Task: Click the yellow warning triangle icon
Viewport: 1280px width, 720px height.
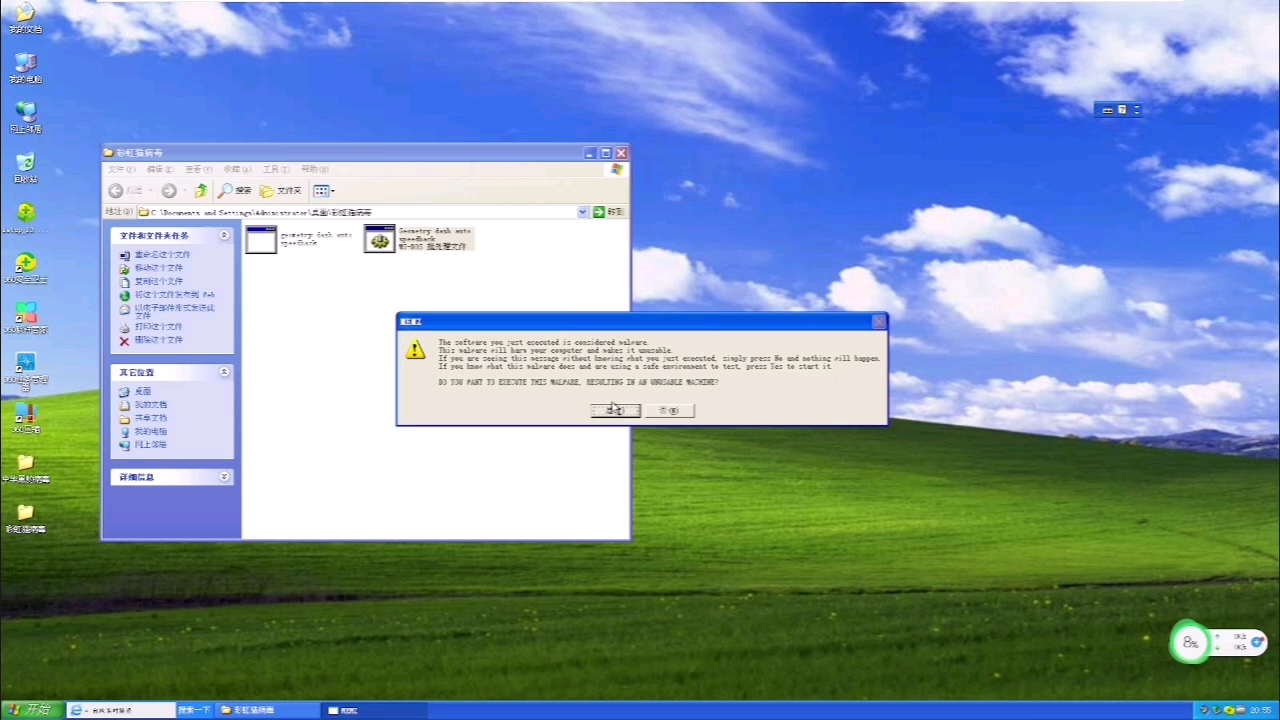Action: pos(415,348)
